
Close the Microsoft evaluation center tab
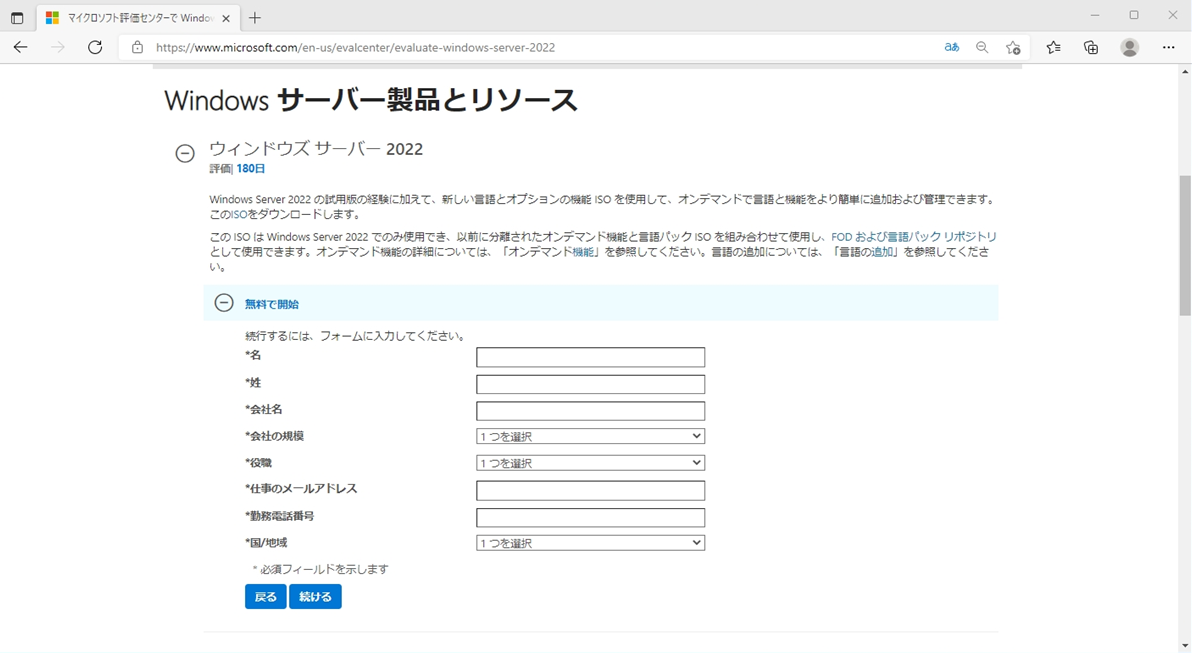click(226, 18)
